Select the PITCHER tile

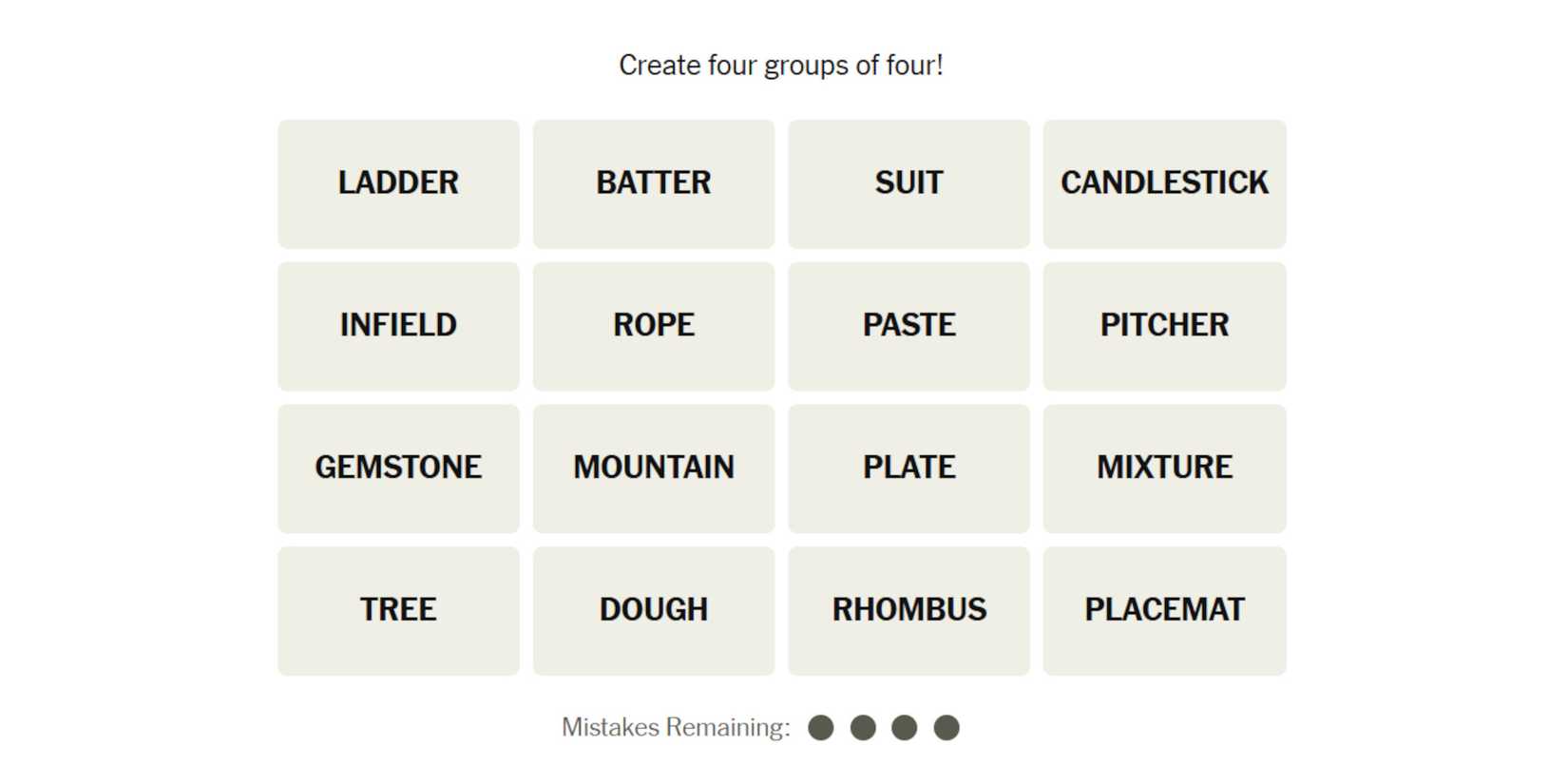(1164, 326)
